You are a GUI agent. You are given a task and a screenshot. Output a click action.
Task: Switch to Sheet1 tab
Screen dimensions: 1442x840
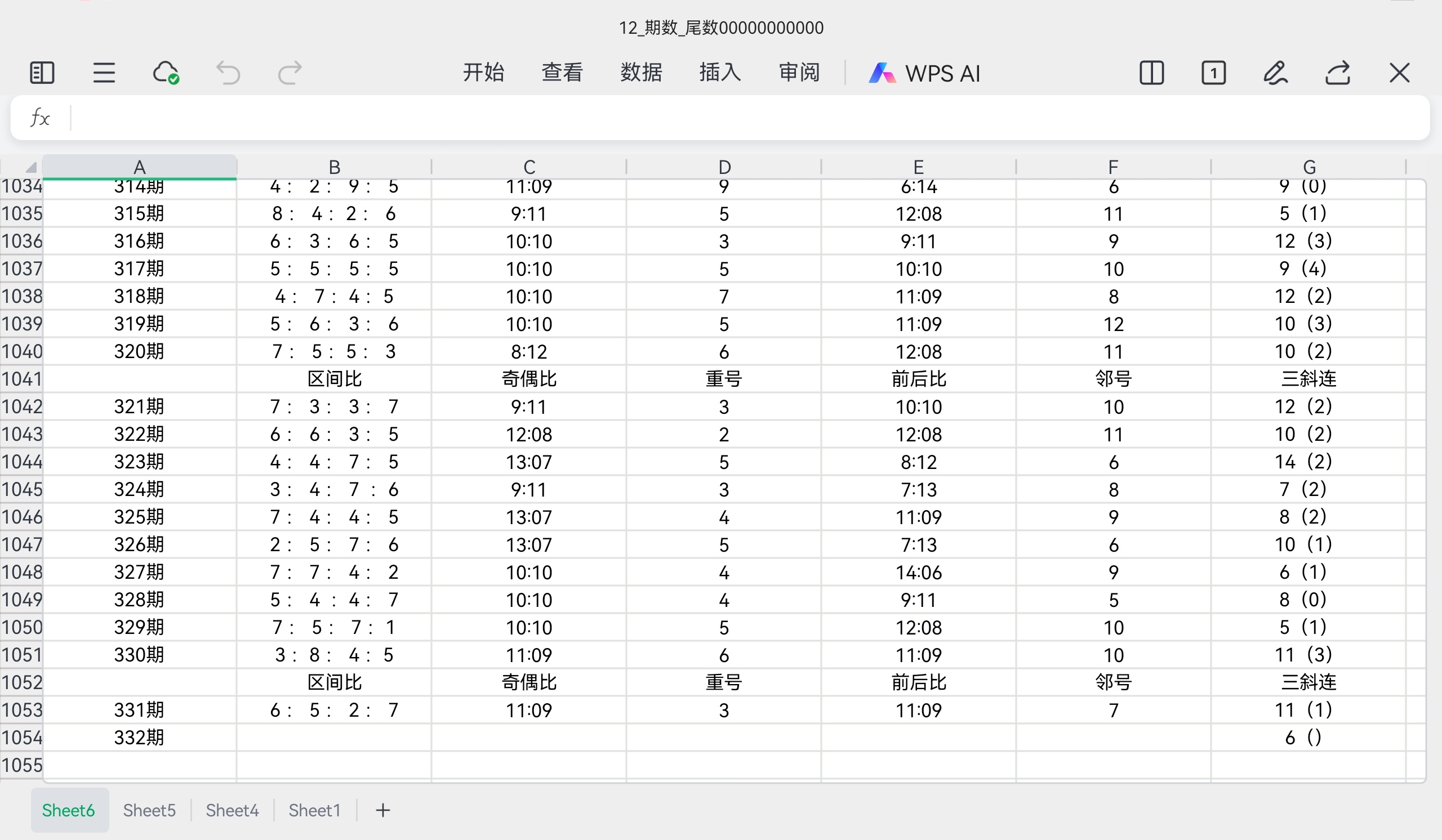pyautogui.click(x=314, y=810)
